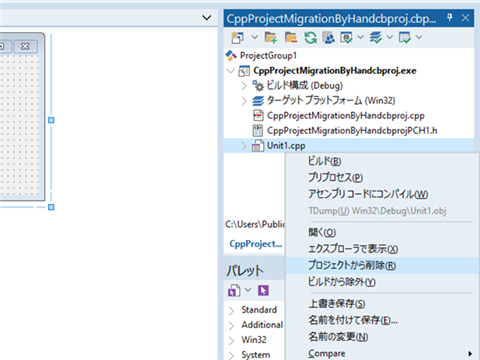The image size is (480, 360).
Task: Click the CppProject... tab below project tree
Action: (x=255, y=244)
